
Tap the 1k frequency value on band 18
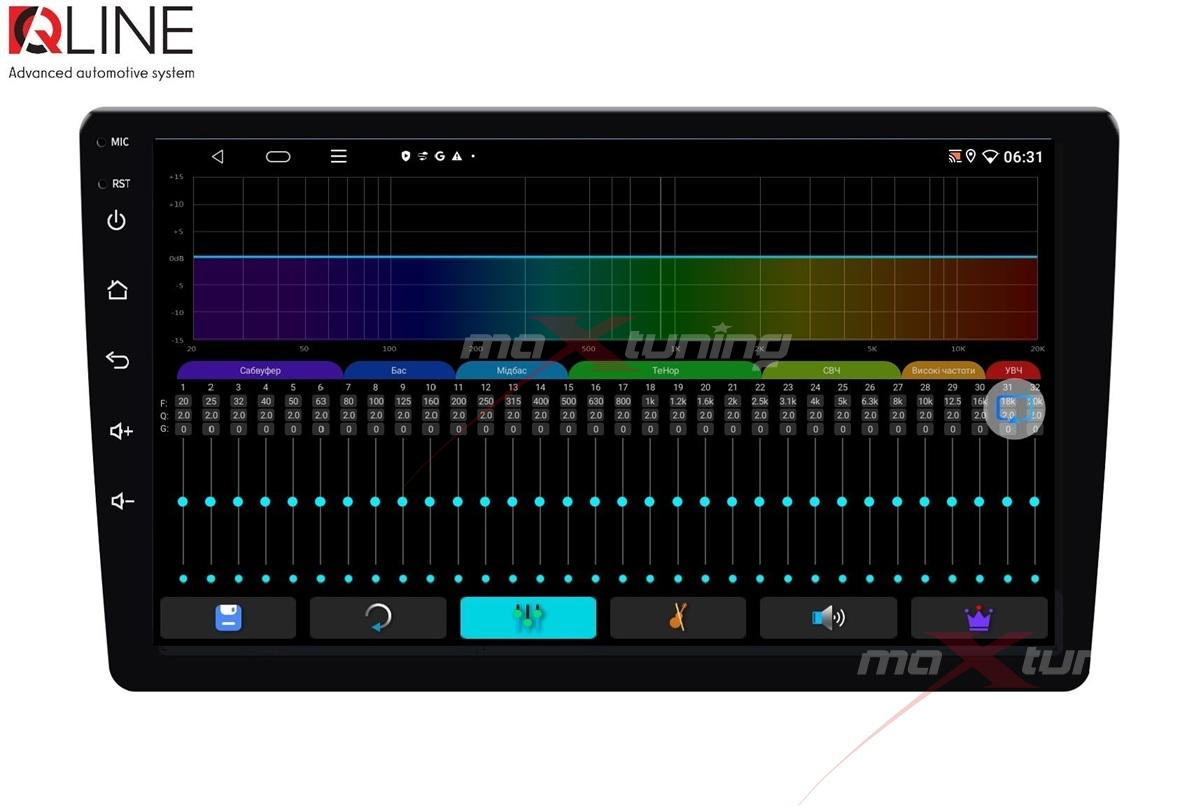pos(650,402)
